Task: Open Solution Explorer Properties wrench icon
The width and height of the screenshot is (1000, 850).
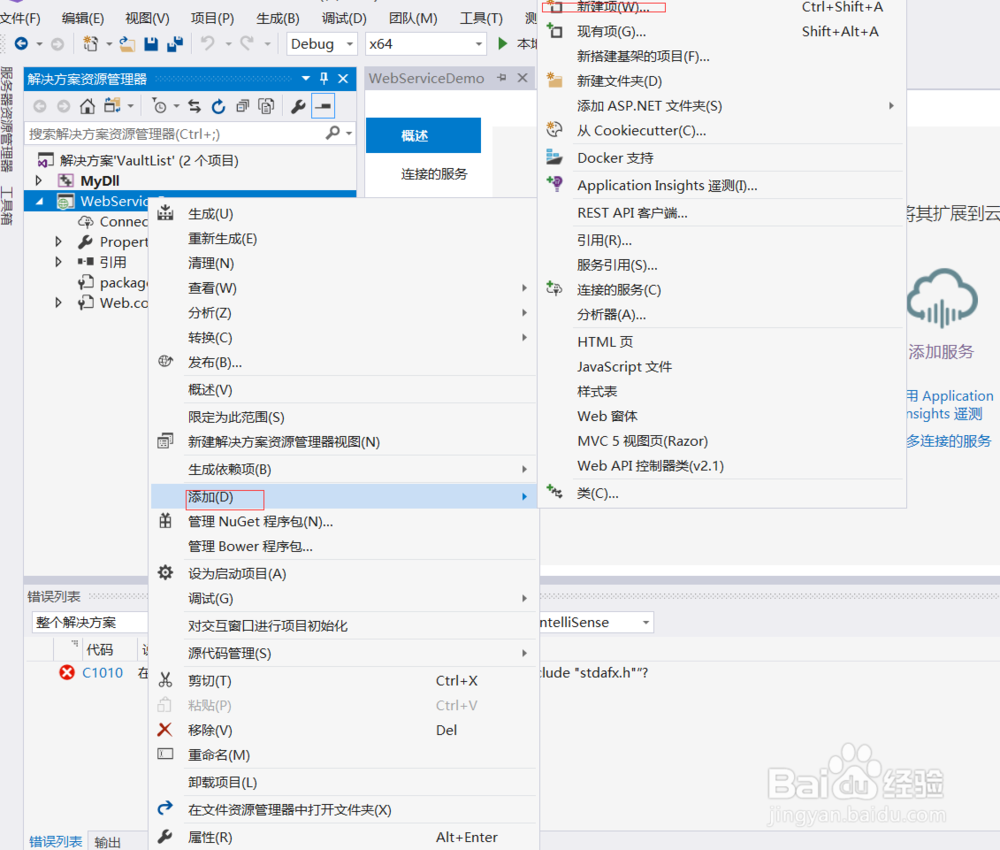Action: tap(298, 104)
